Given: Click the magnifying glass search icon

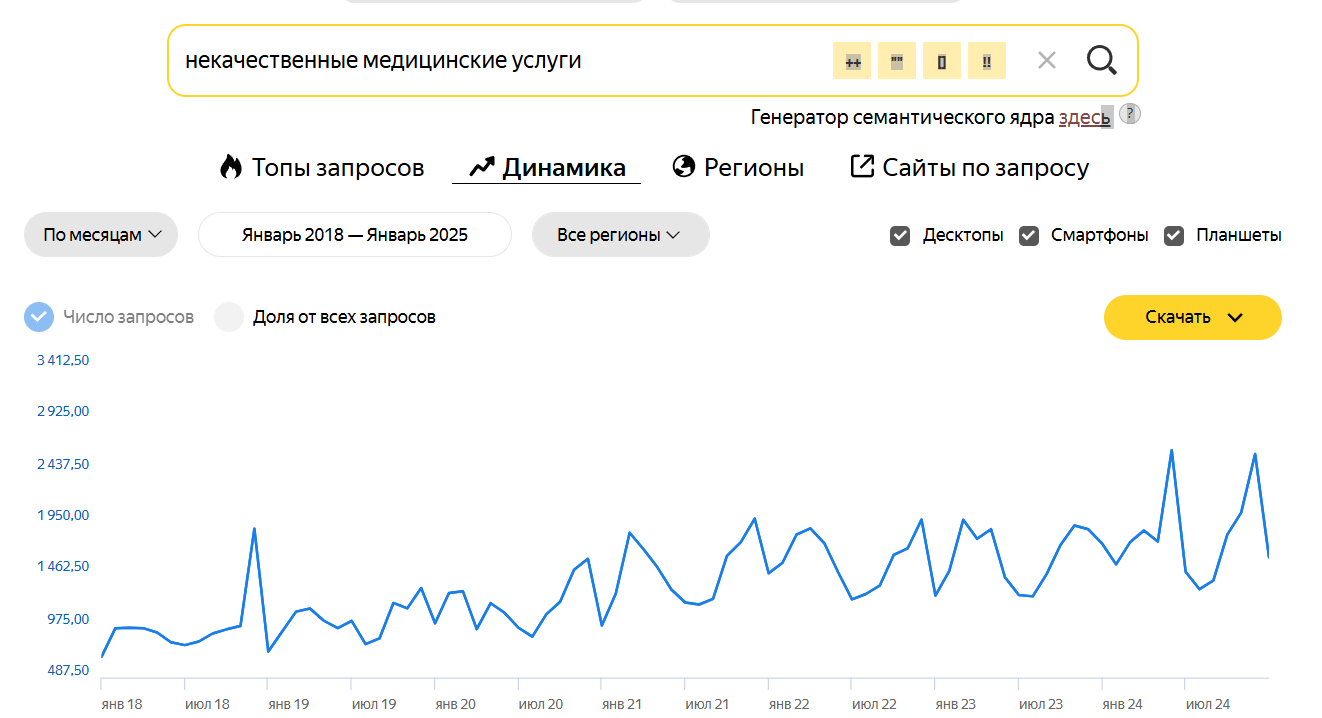Looking at the screenshot, I should [1101, 61].
